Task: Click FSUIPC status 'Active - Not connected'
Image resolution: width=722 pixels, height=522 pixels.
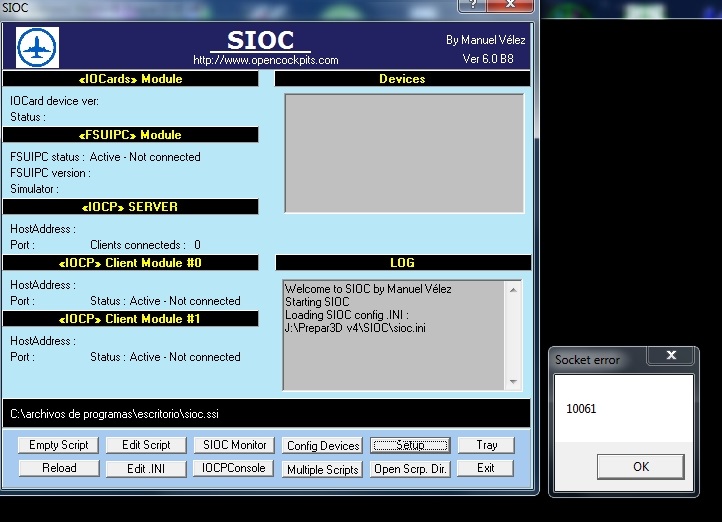Action: 145,157
